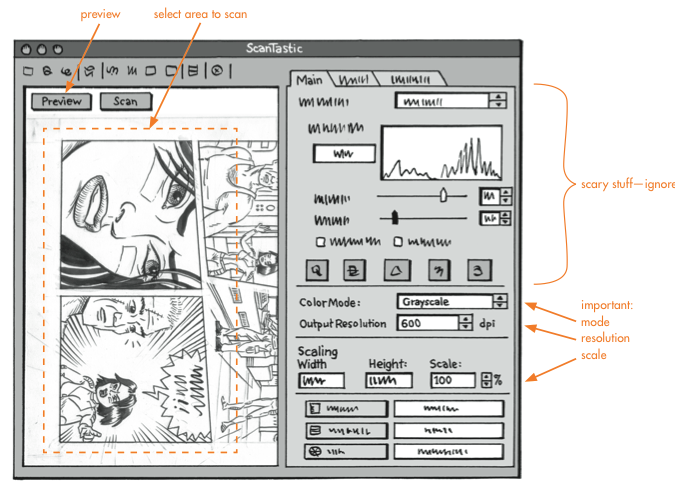Click the Scan button
The height and width of the screenshot is (481, 675).
[x=126, y=102]
